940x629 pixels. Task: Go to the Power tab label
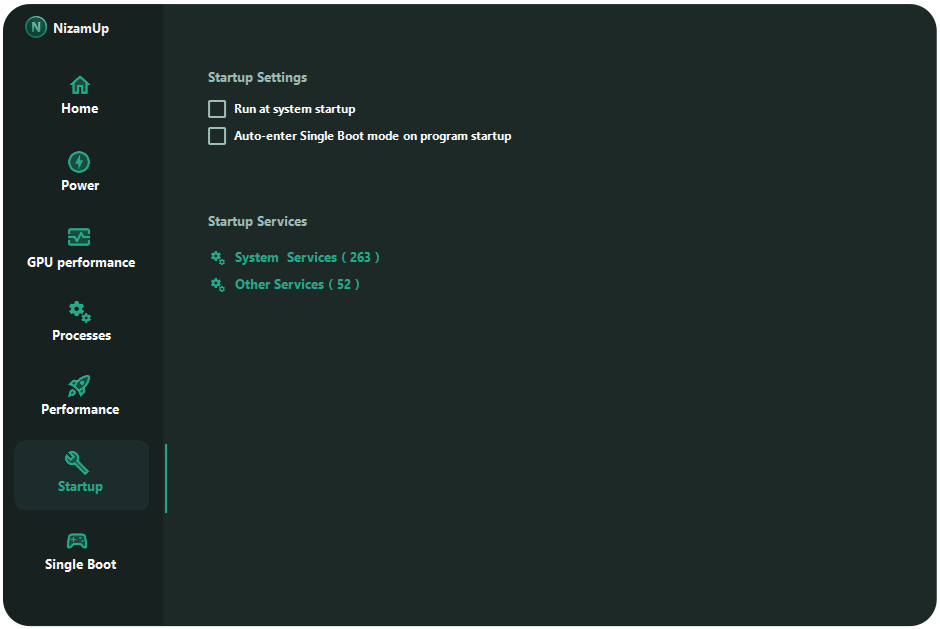click(80, 186)
